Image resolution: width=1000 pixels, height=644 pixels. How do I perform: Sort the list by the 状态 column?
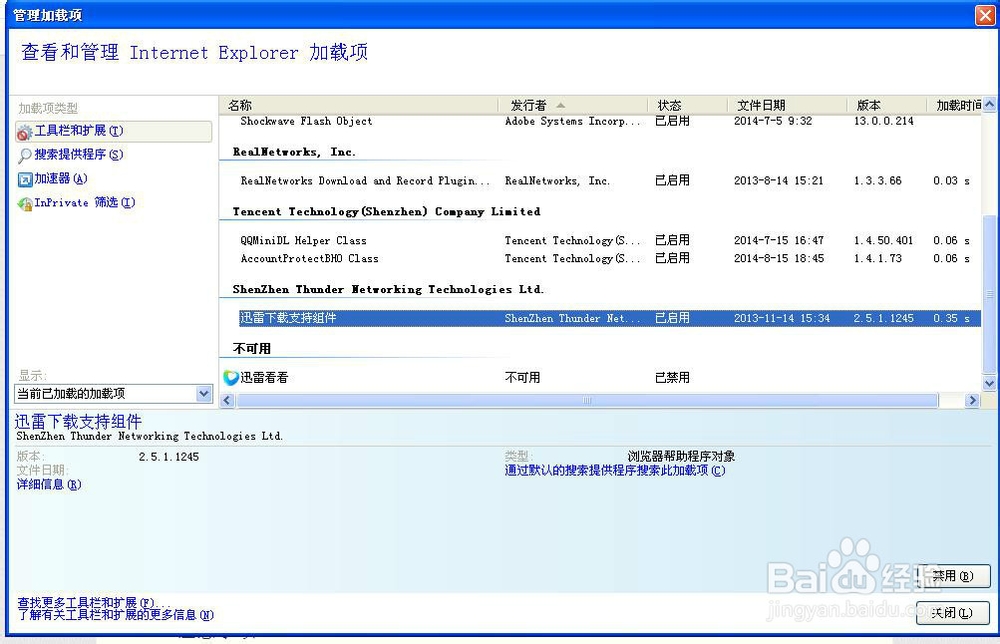click(688, 105)
